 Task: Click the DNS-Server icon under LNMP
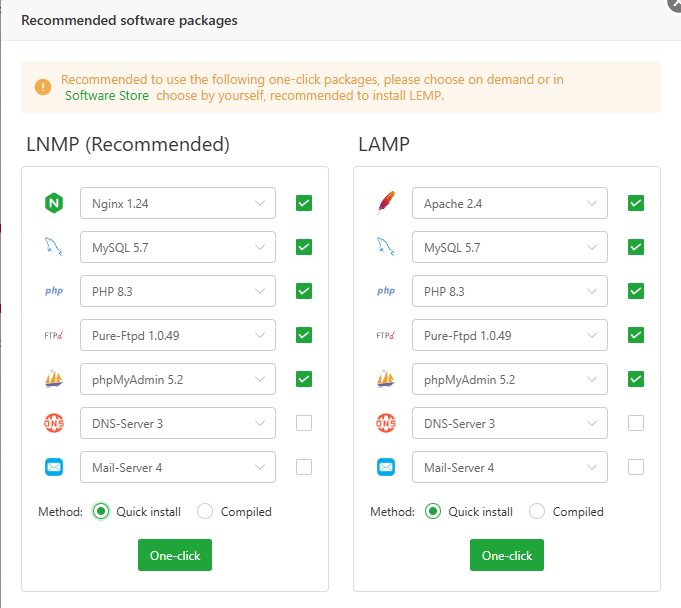pos(54,423)
